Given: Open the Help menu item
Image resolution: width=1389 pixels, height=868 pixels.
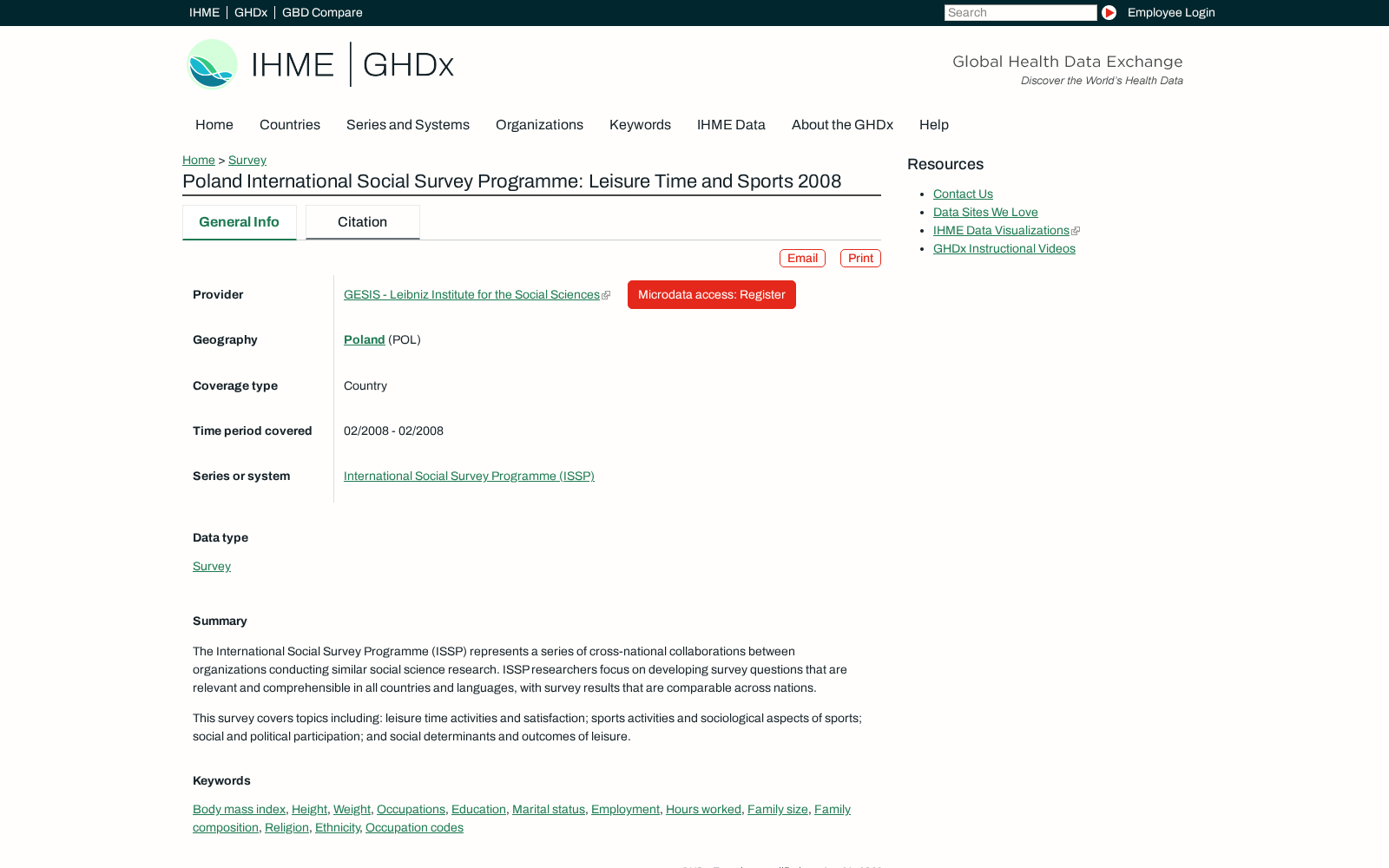Looking at the screenshot, I should 934,125.
